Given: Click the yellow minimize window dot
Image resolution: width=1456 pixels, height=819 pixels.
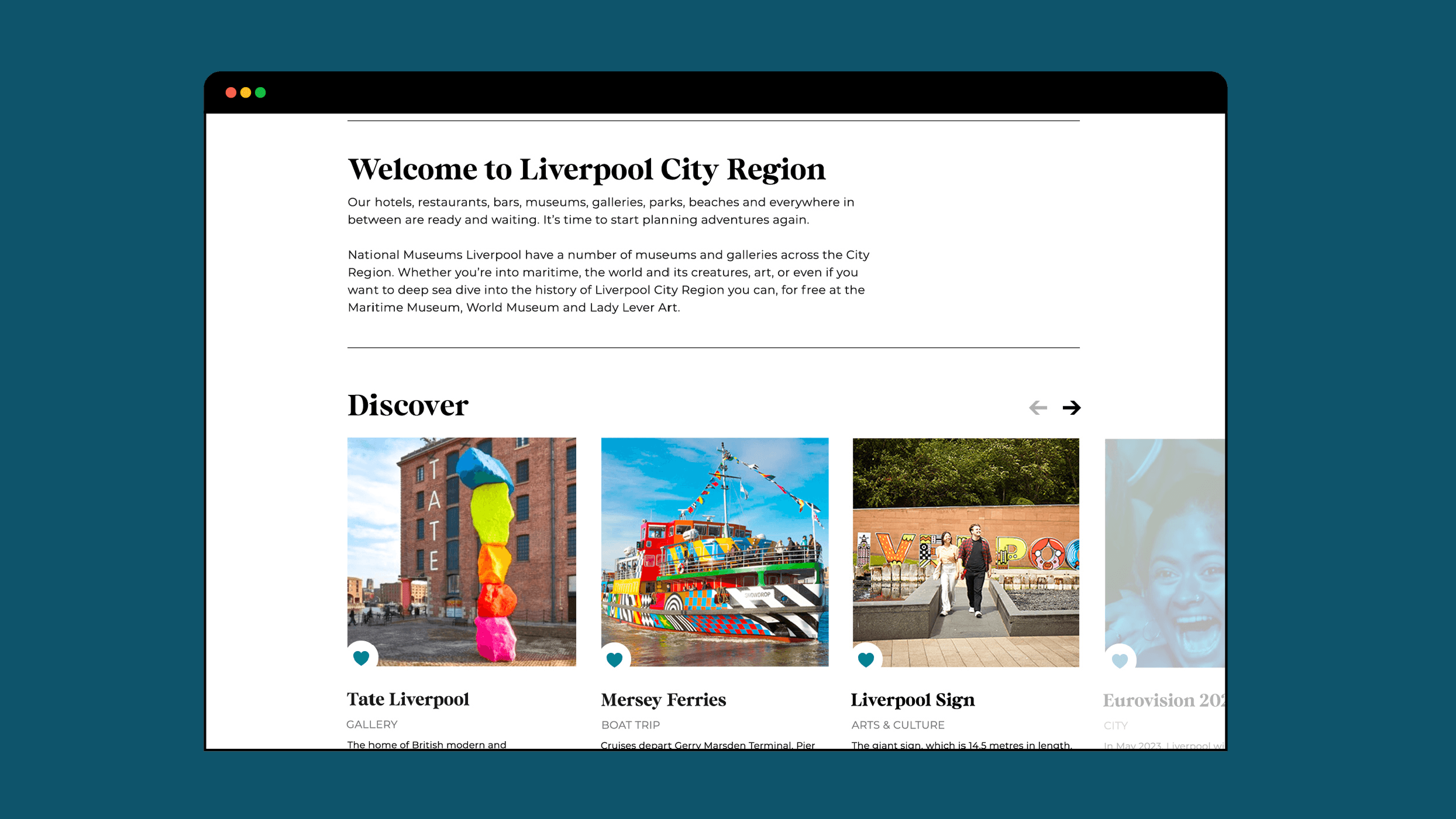Looking at the screenshot, I should pos(246,92).
